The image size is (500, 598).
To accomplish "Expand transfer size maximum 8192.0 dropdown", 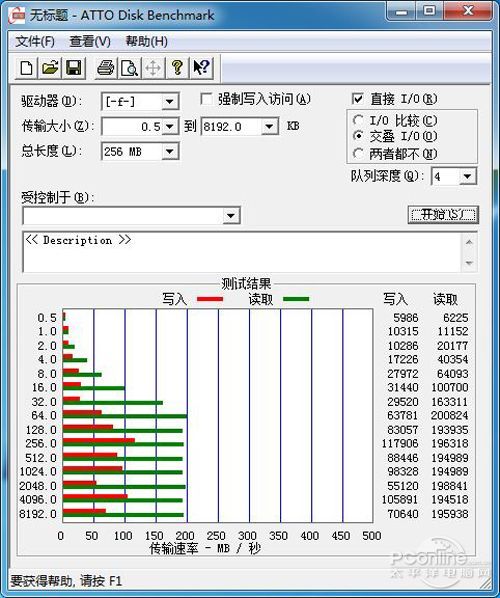I will pos(269,127).
